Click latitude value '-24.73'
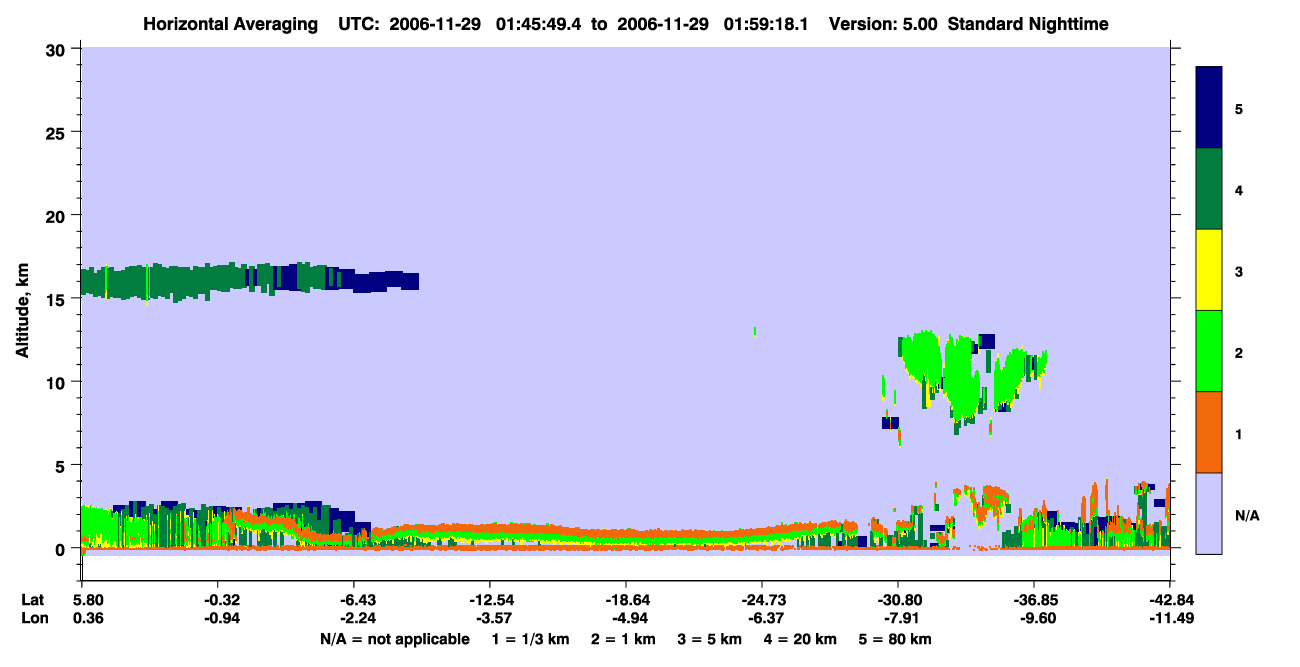 (x=762, y=600)
